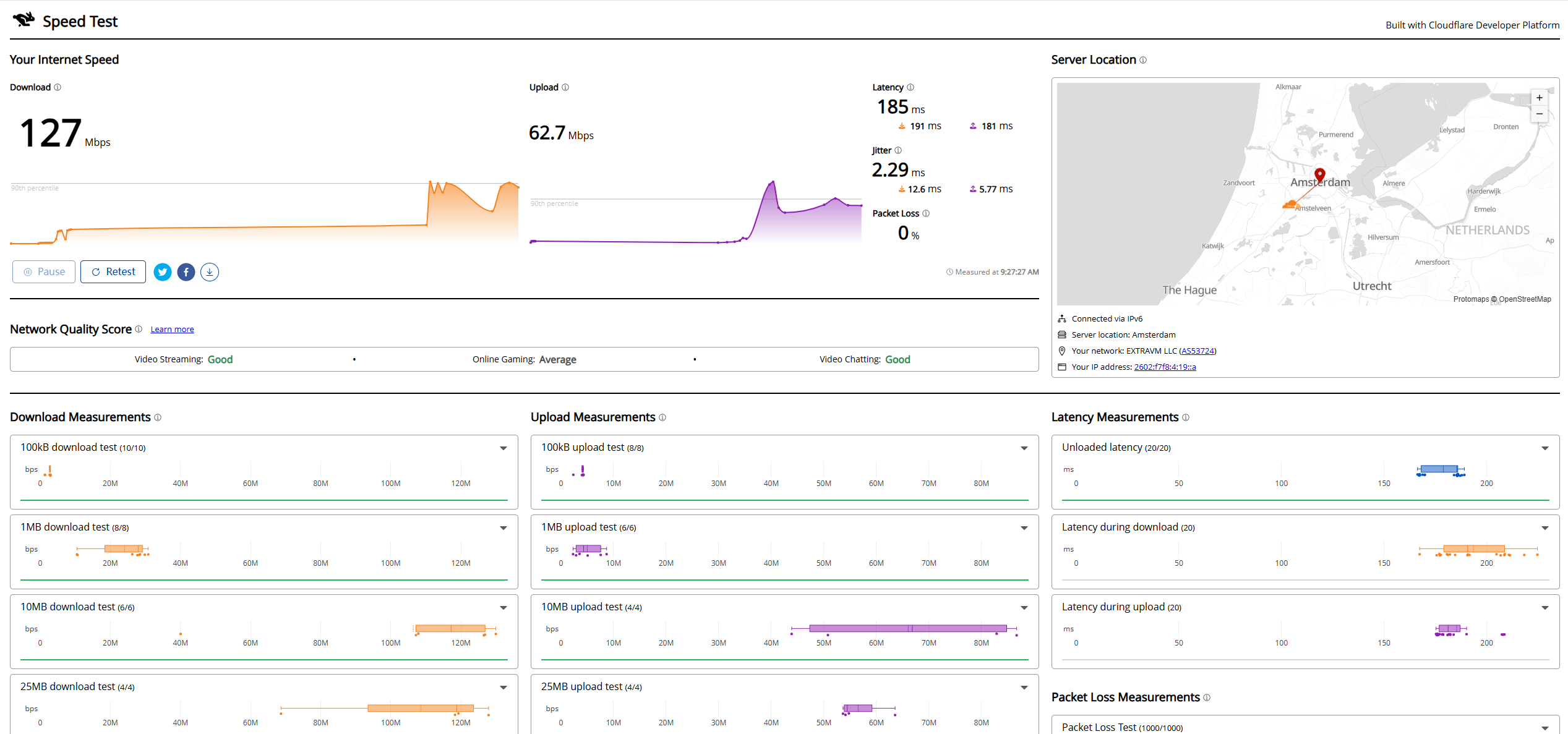Click the Speed Test rabbit logo

coord(24,20)
